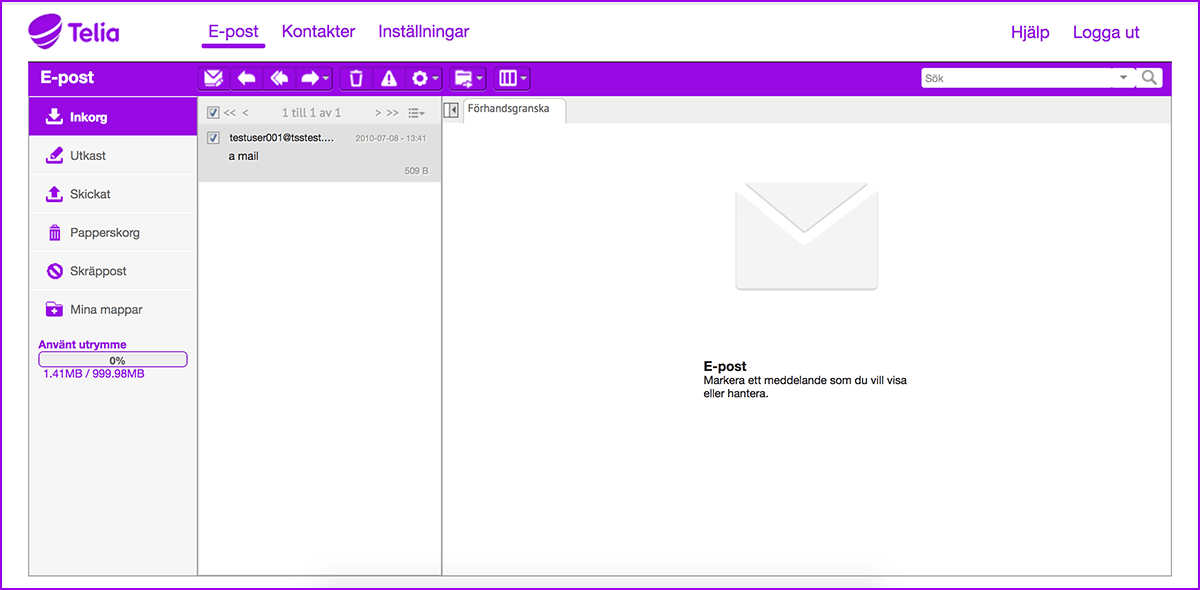Open the list sort options dropdown
Viewport: 1200px width, 590px height.
pos(416,113)
